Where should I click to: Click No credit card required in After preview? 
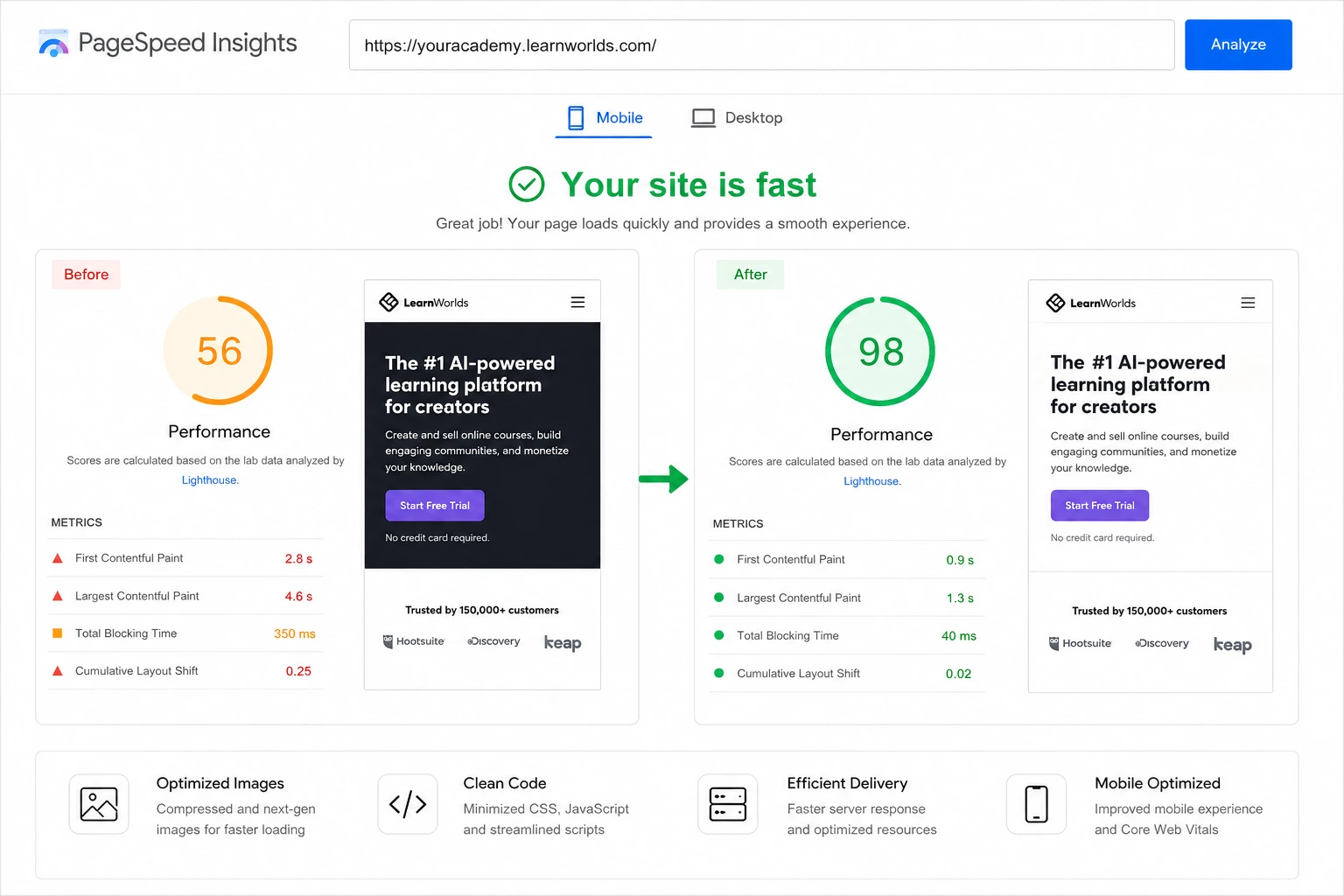pos(1102,538)
